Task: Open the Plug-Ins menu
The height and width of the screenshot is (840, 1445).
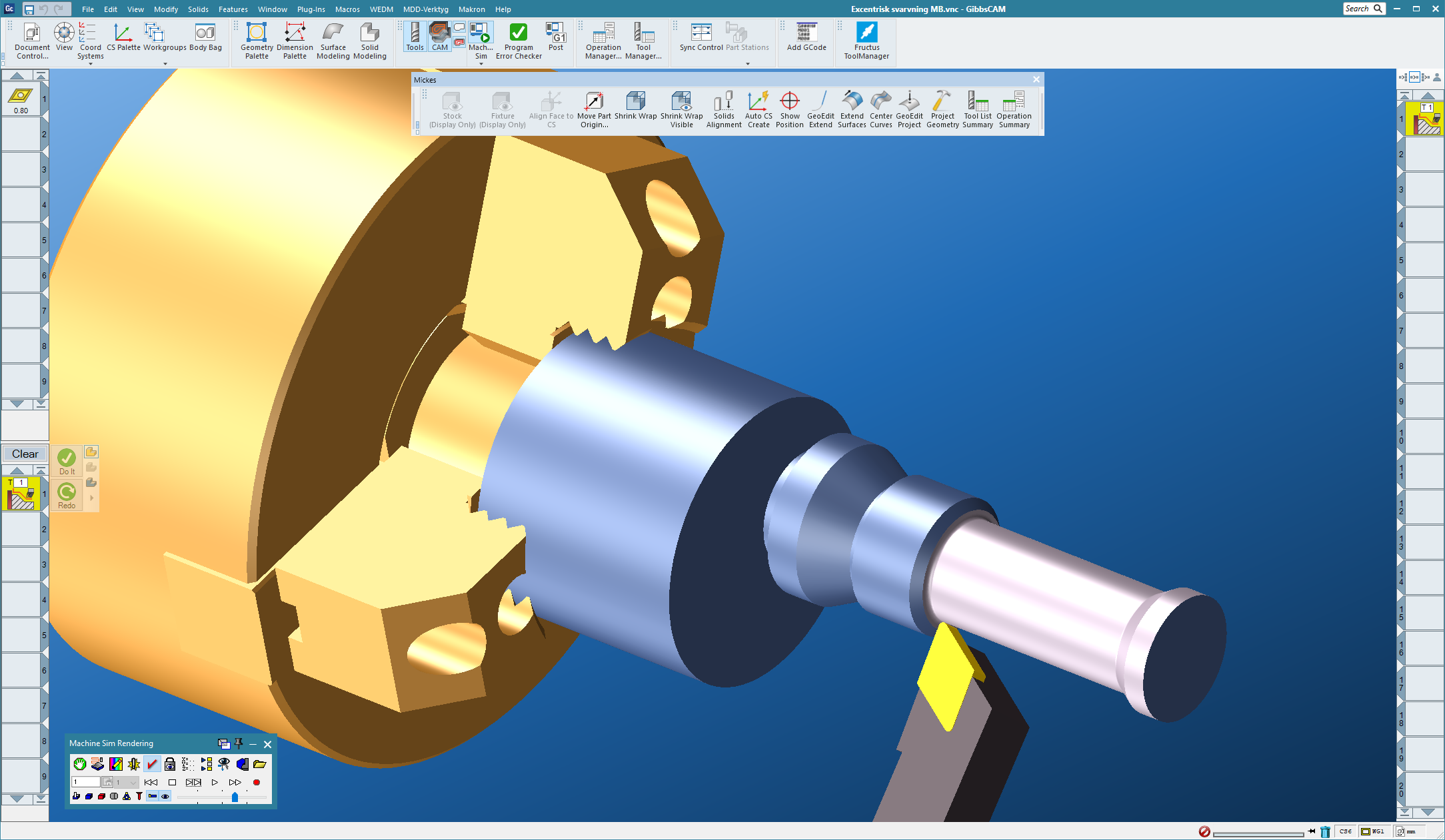Action: pos(311,9)
